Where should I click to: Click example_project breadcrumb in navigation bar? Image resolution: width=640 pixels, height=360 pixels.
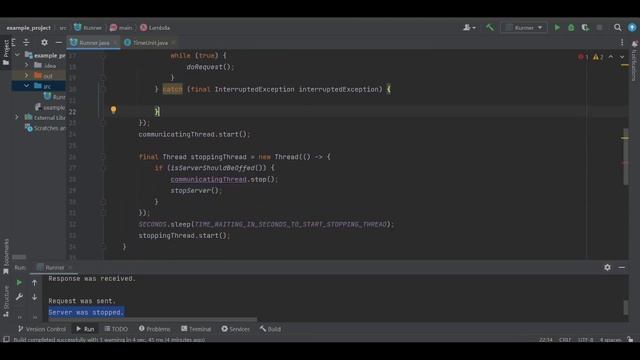[29, 28]
